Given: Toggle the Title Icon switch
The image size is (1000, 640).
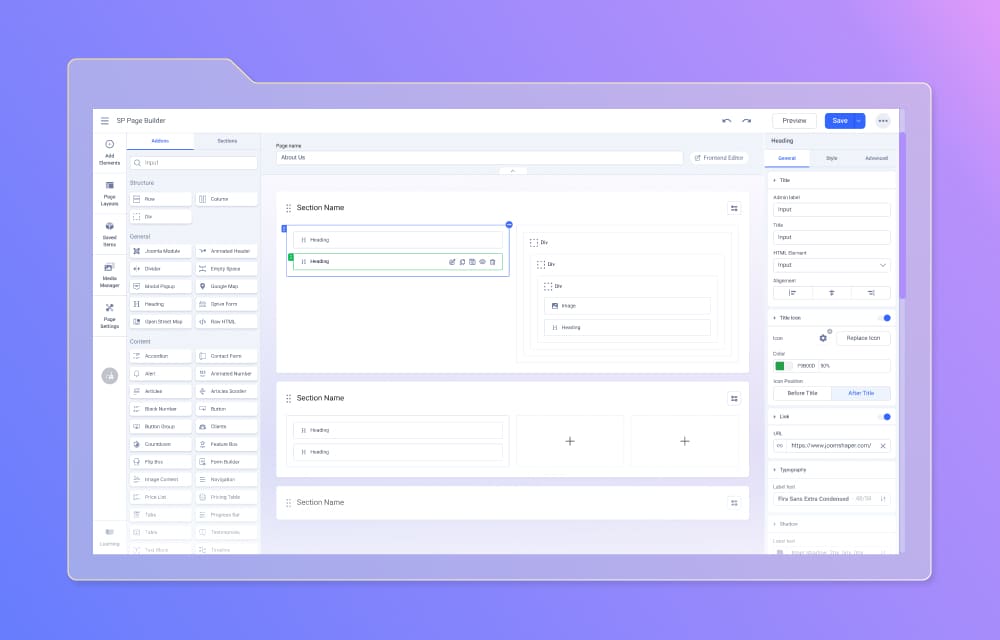Looking at the screenshot, I should pos(885,317).
